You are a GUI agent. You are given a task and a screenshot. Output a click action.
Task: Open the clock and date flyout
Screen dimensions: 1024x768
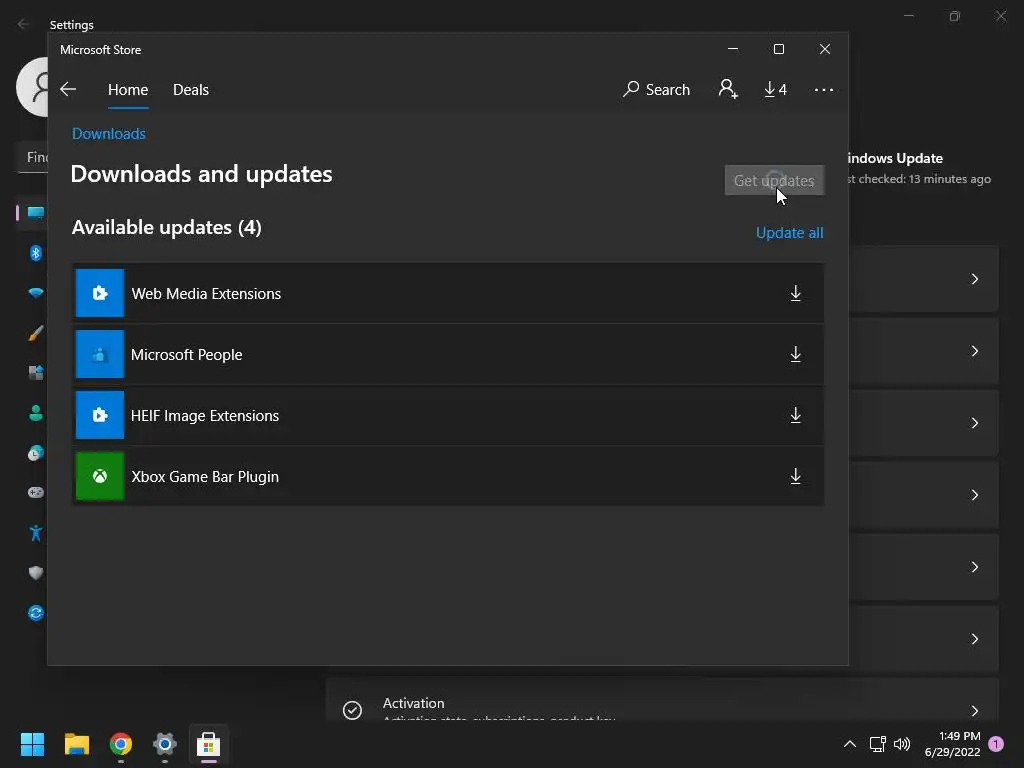[953, 744]
